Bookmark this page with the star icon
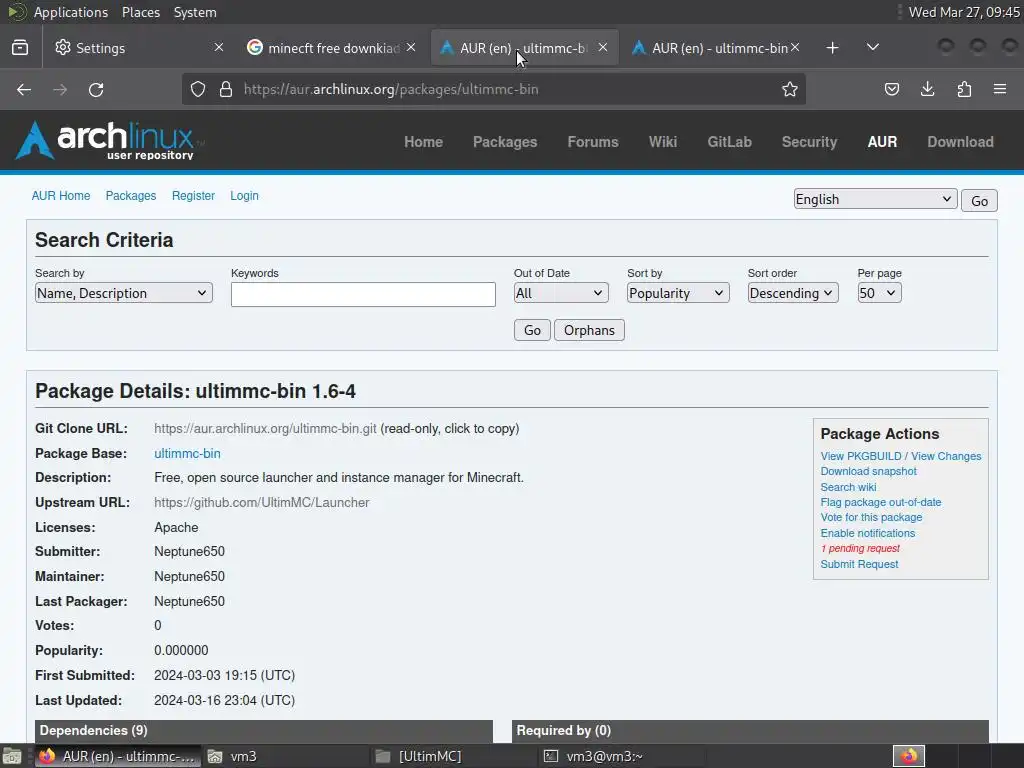 pyautogui.click(x=790, y=89)
